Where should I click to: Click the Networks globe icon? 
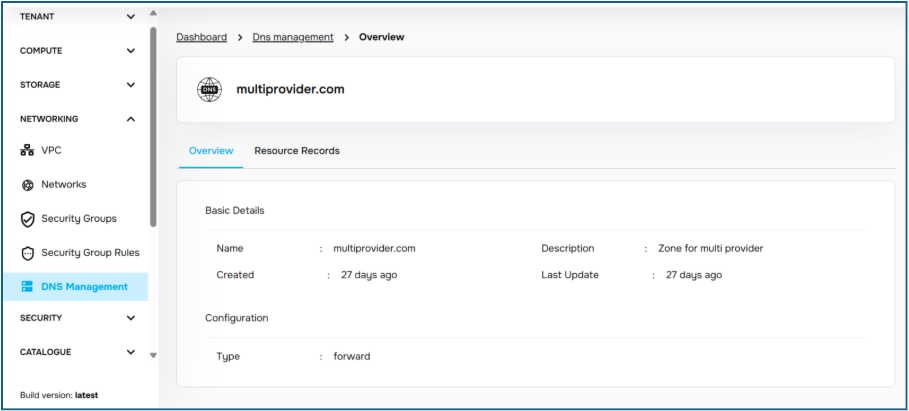[x=28, y=185]
